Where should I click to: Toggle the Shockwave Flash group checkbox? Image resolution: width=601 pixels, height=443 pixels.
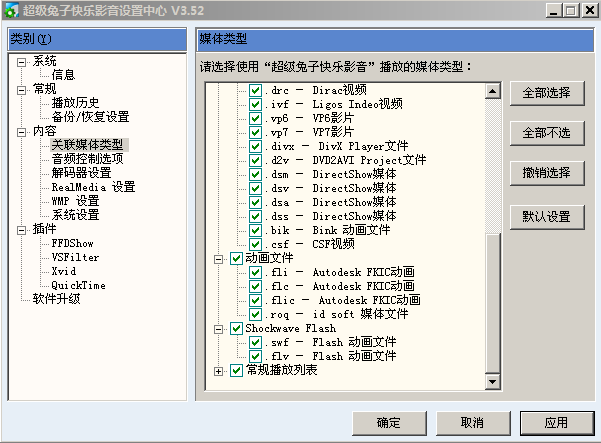click(x=236, y=328)
